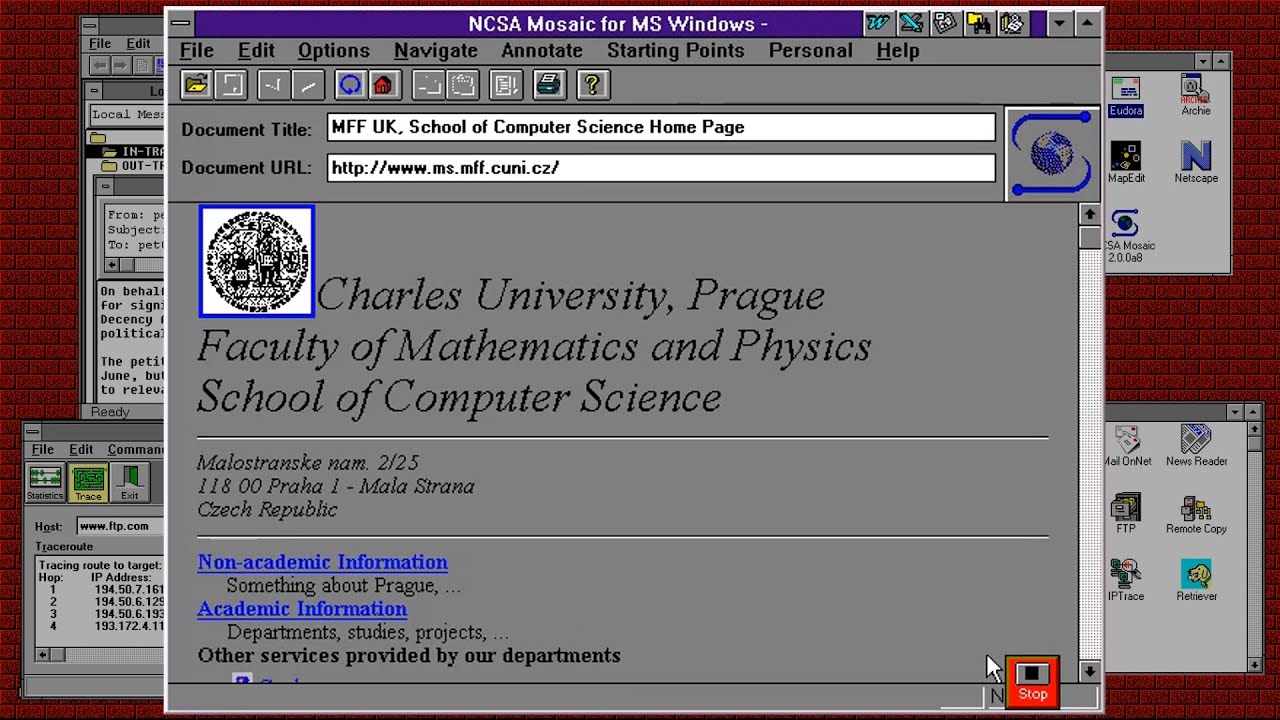
Task: Click the Reload circular arrow icon
Action: pyautogui.click(x=349, y=85)
